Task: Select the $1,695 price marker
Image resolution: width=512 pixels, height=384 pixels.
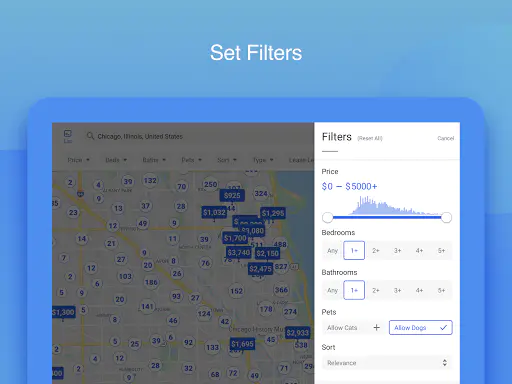Action: (242, 344)
